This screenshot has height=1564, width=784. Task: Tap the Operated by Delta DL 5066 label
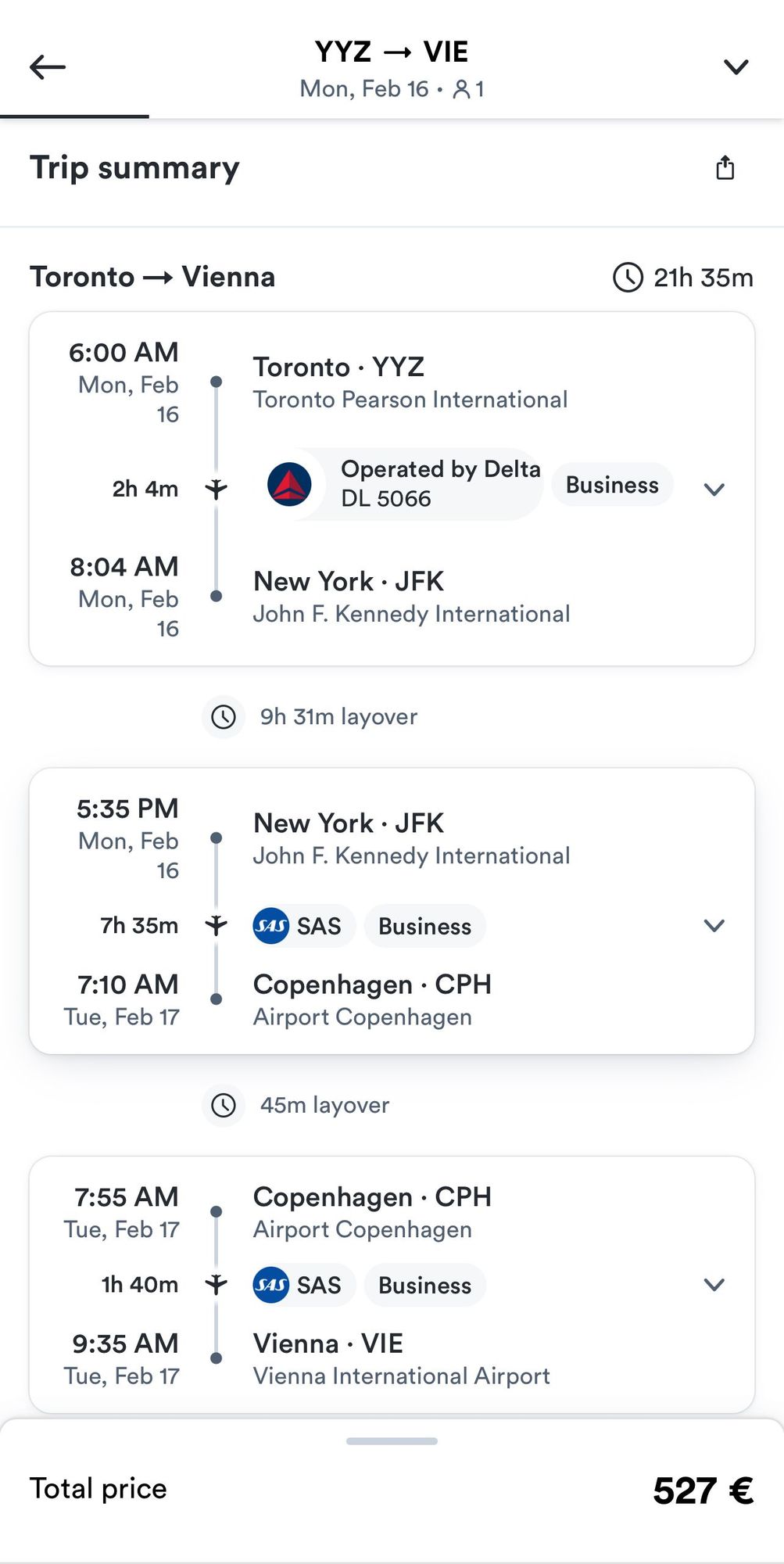441,484
